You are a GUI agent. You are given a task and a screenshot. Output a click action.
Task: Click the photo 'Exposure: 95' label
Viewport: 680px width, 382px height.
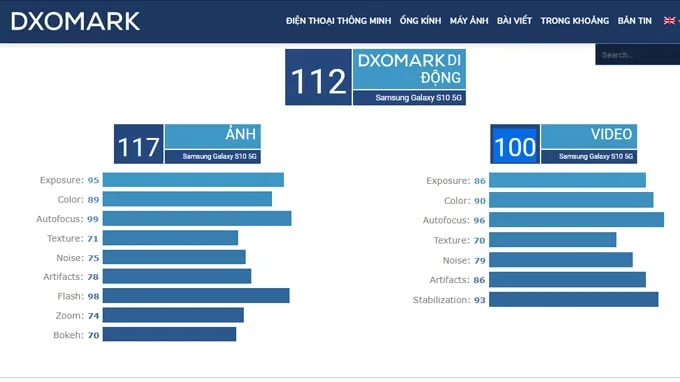coord(69,180)
